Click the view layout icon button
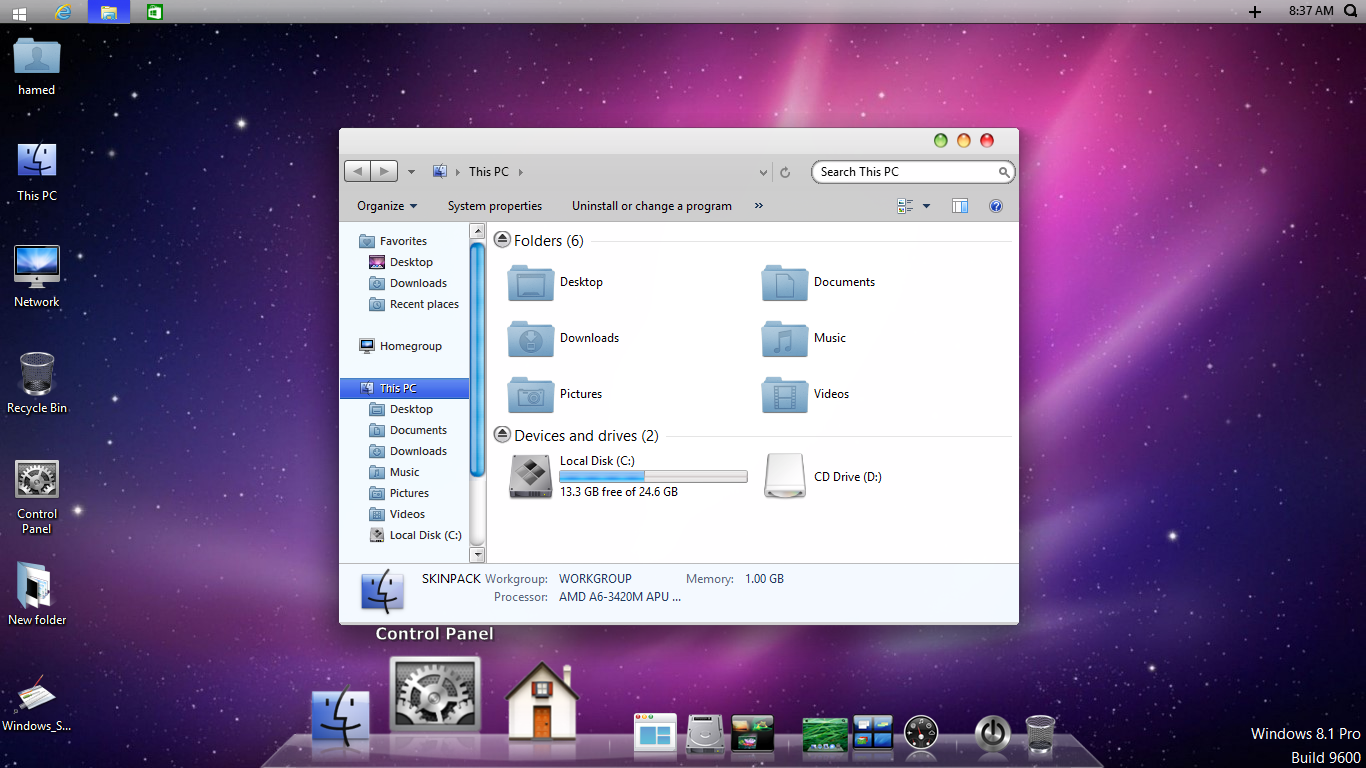 [x=906, y=206]
